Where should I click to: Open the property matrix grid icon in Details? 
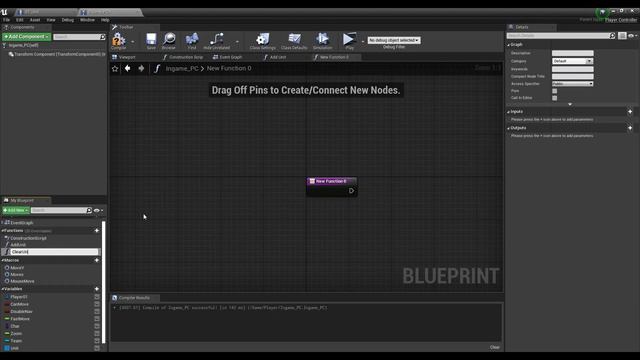pos(622,36)
